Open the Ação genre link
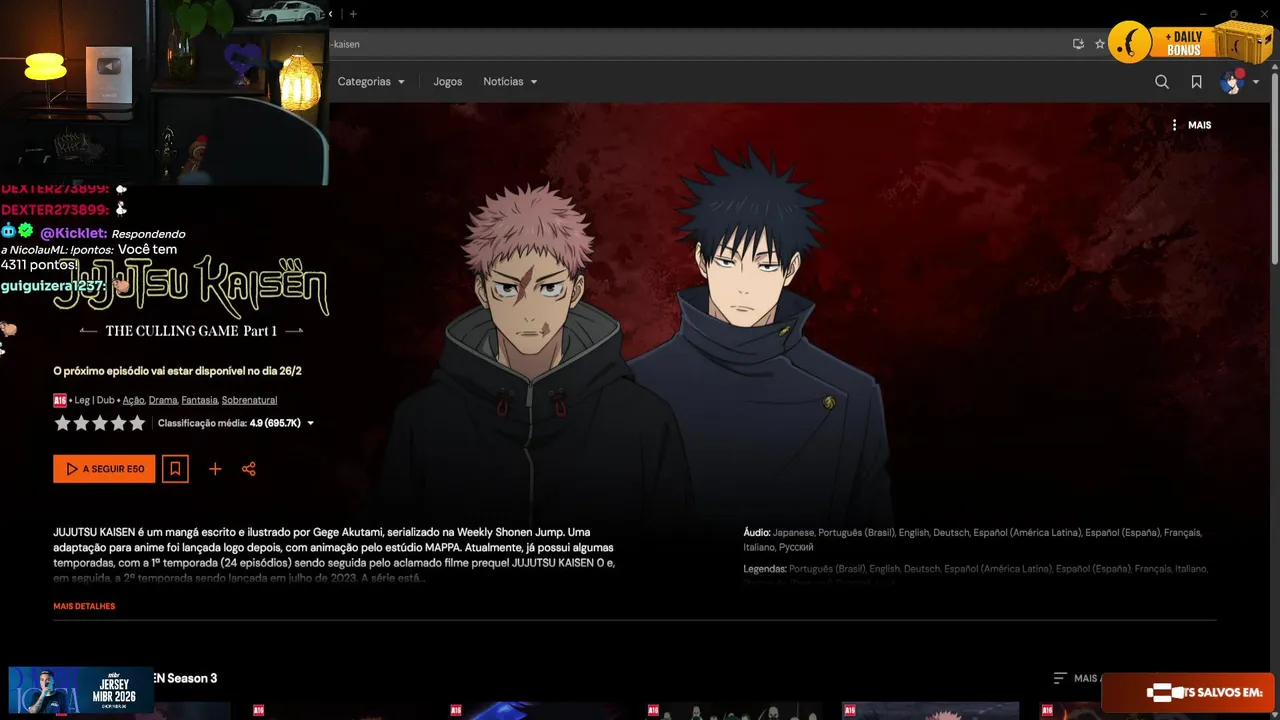The image size is (1280, 720). 133,400
